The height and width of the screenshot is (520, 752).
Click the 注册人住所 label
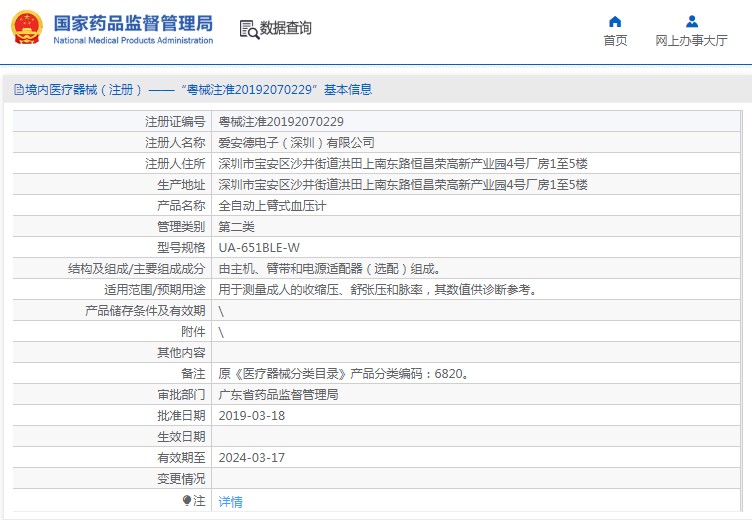coord(175,164)
